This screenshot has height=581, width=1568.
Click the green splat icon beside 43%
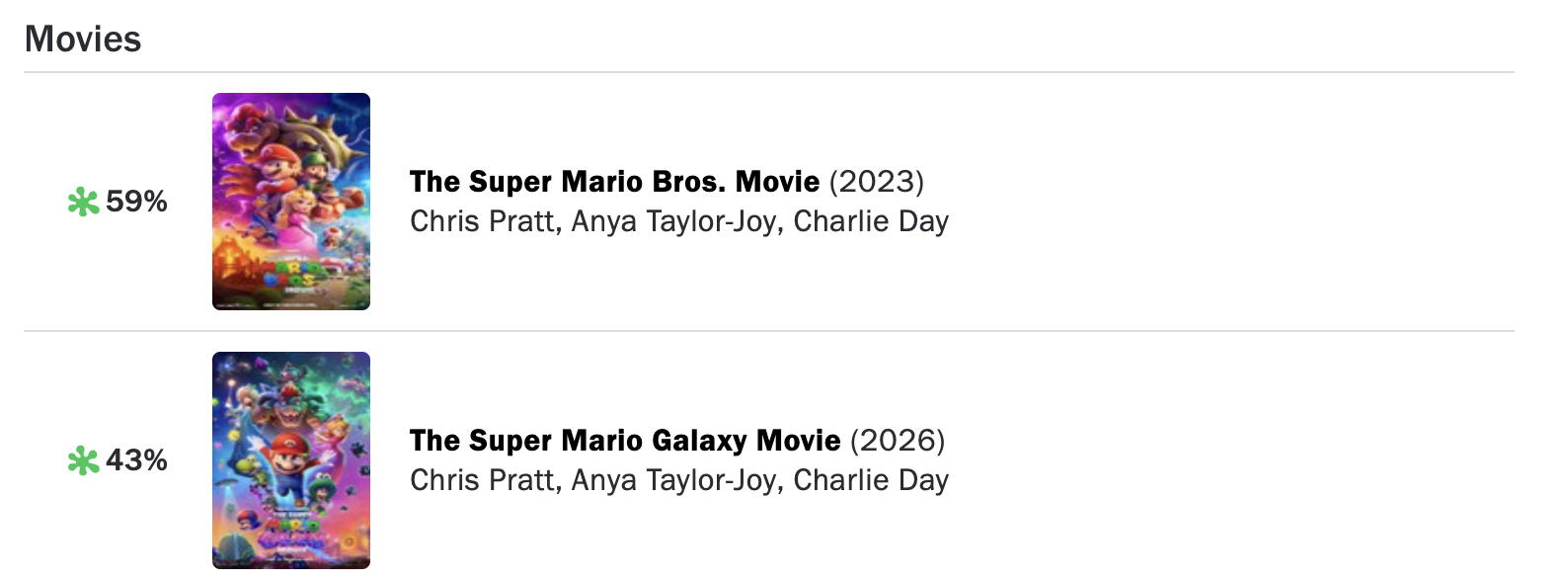tap(83, 460)
